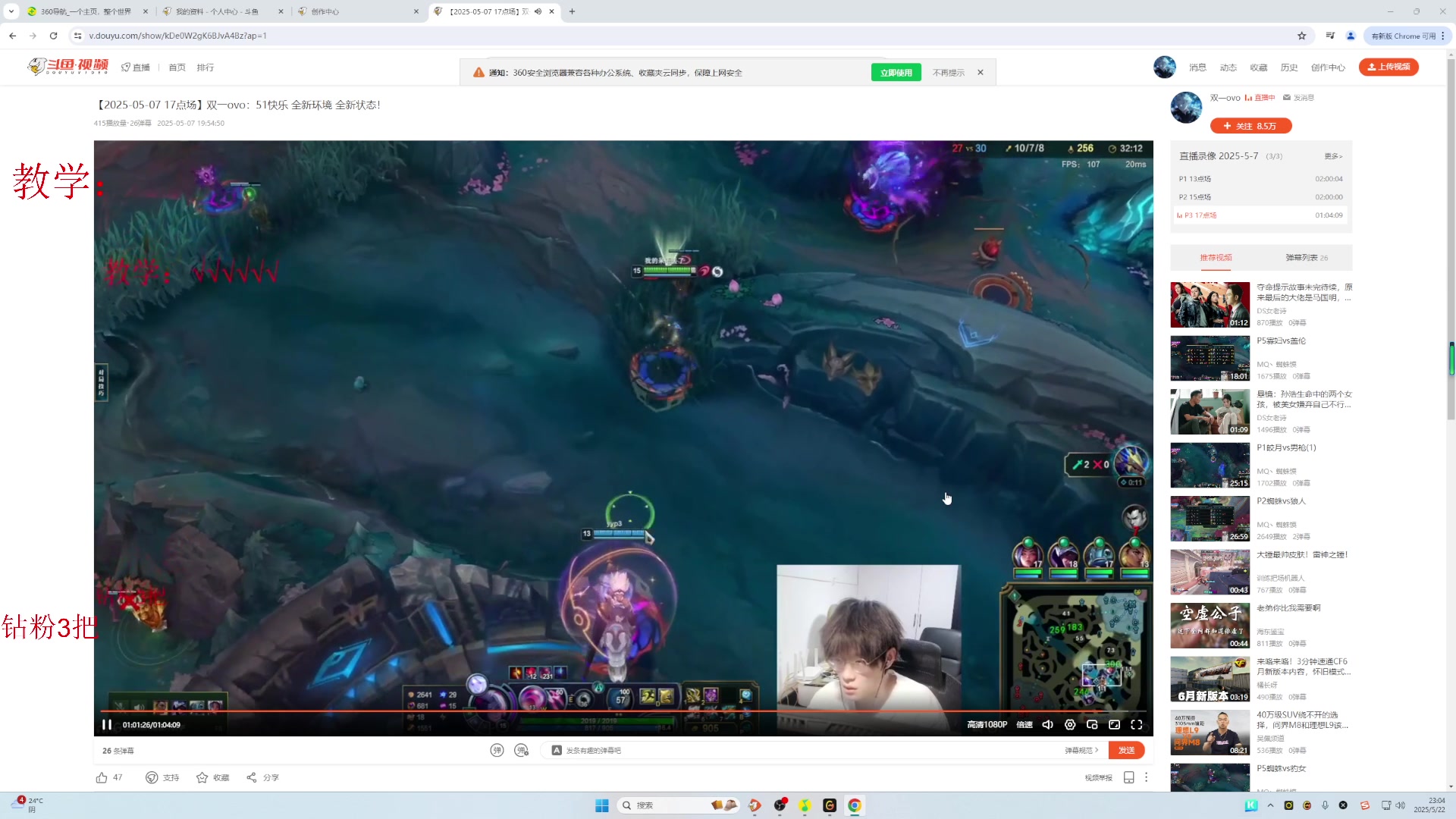
Task: Pause the video playback
Action: pyautogui.click(x=107, y=724)
